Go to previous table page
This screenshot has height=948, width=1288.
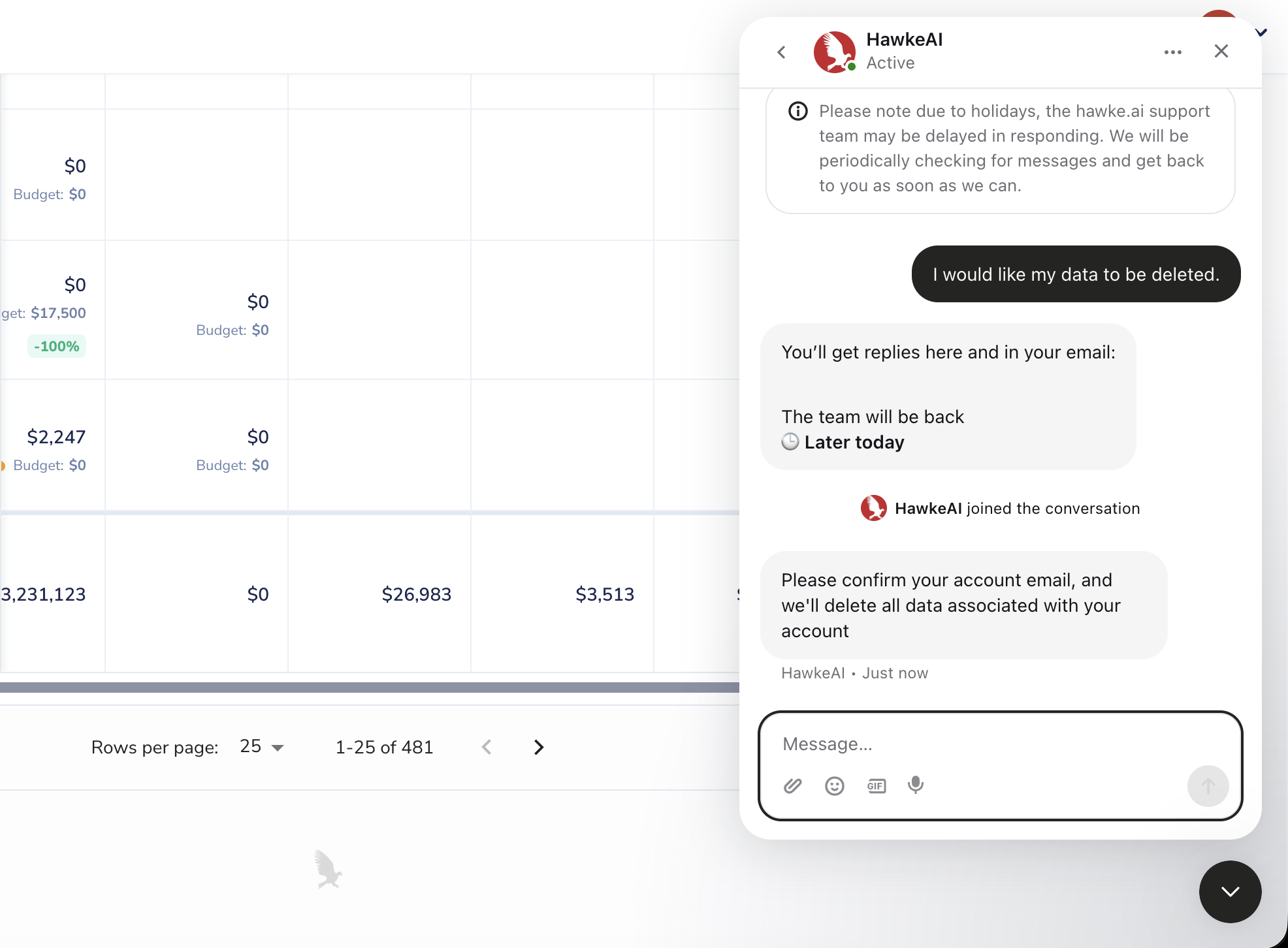(487, 747)
